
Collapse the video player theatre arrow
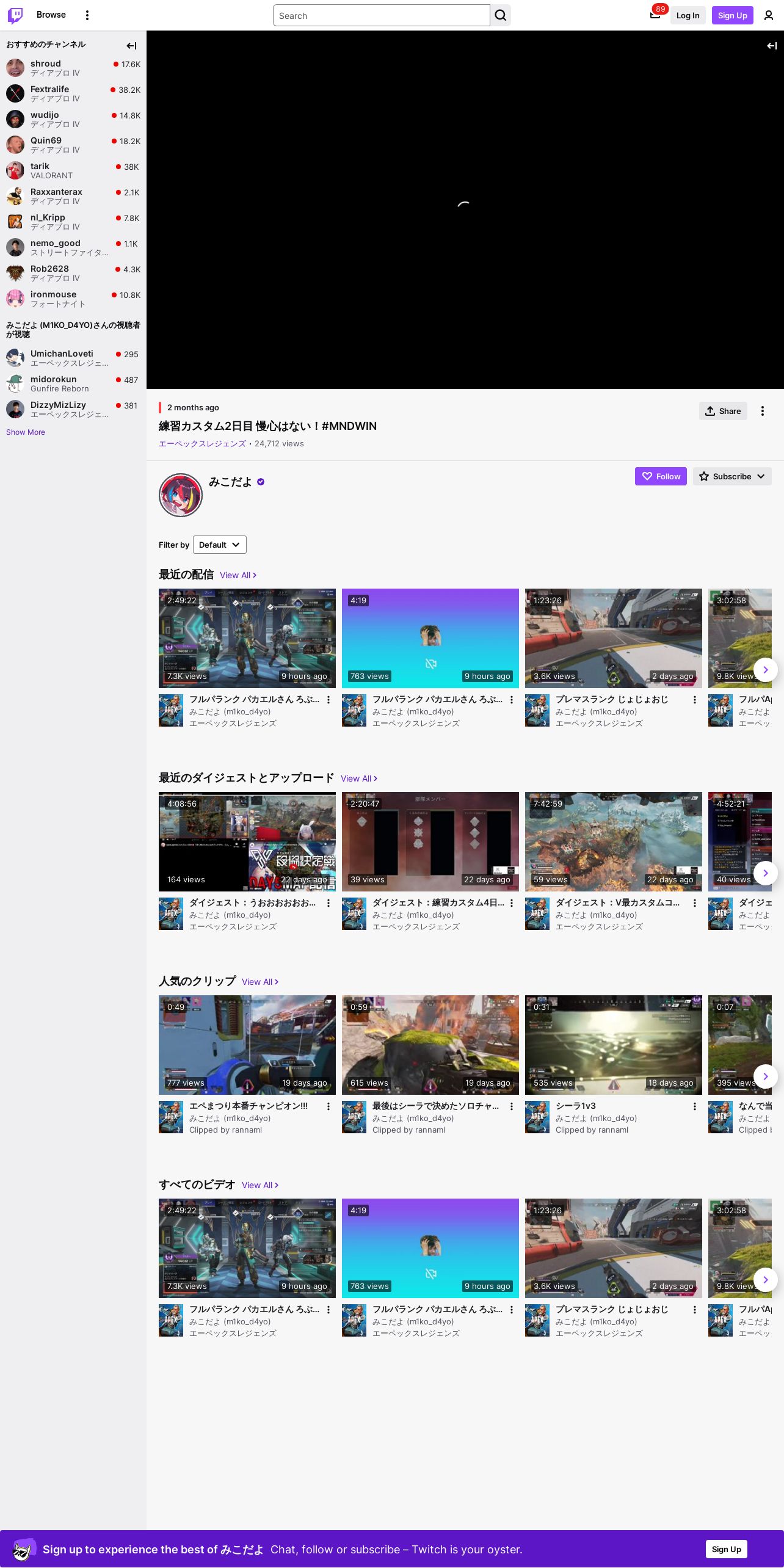tap(772, 46)
